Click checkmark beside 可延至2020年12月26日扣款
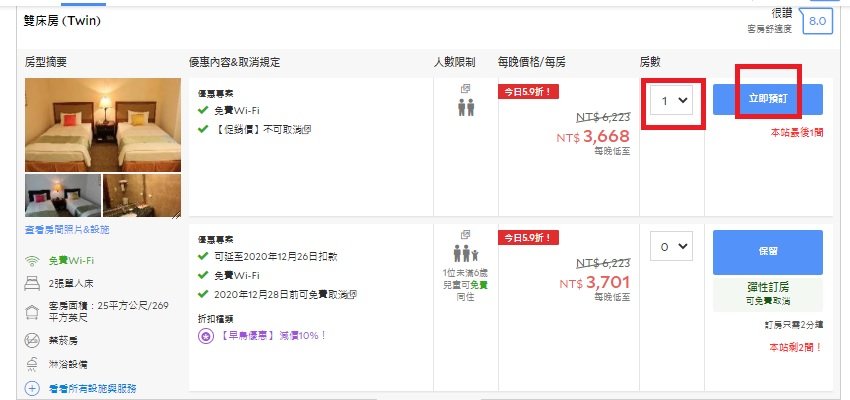This screenshot has height=400, width=850. 203,256
